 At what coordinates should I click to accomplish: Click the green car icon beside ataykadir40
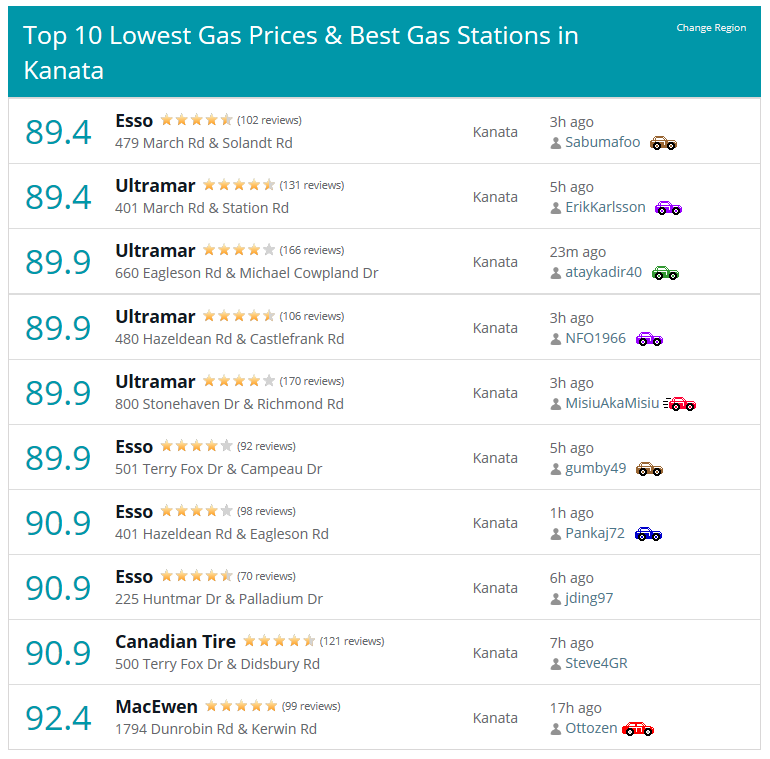pos(665,273)
